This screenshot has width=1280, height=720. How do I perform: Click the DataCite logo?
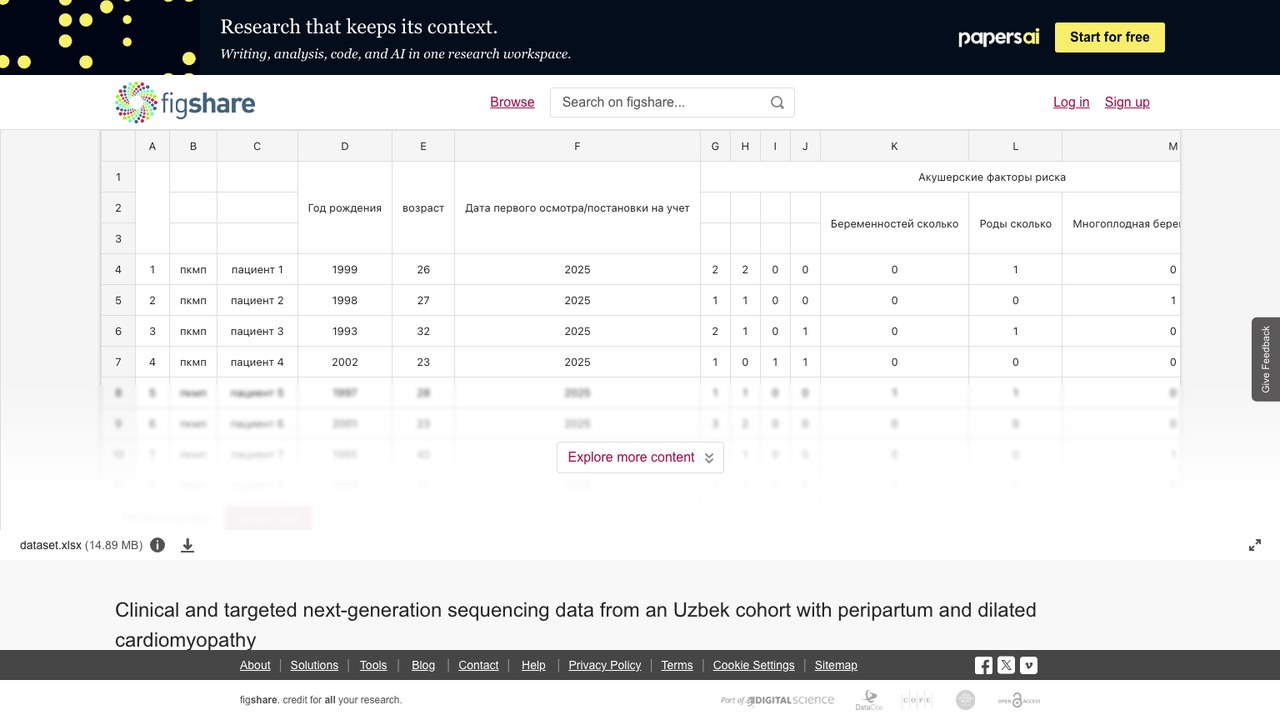coord(869,700)
